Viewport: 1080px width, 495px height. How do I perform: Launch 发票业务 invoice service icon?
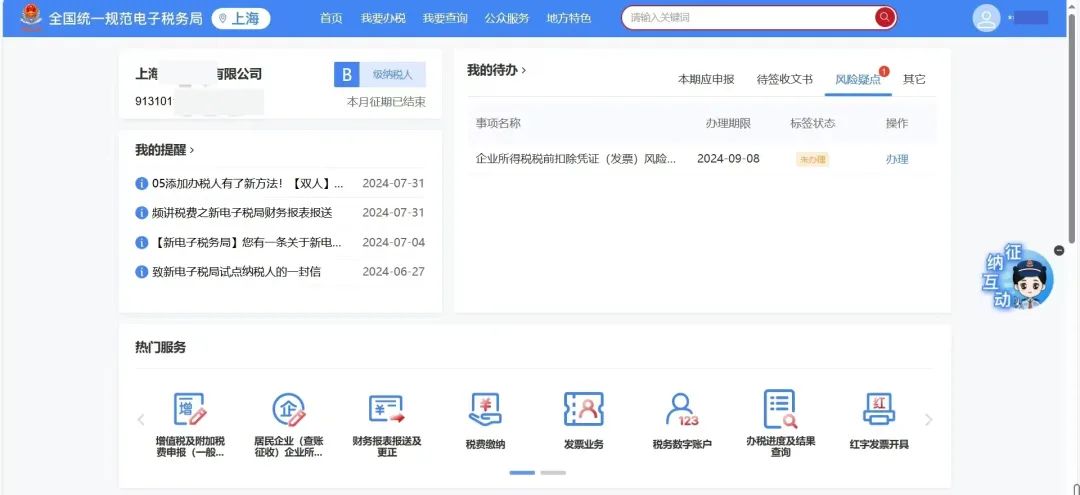[x=584, y=410]
